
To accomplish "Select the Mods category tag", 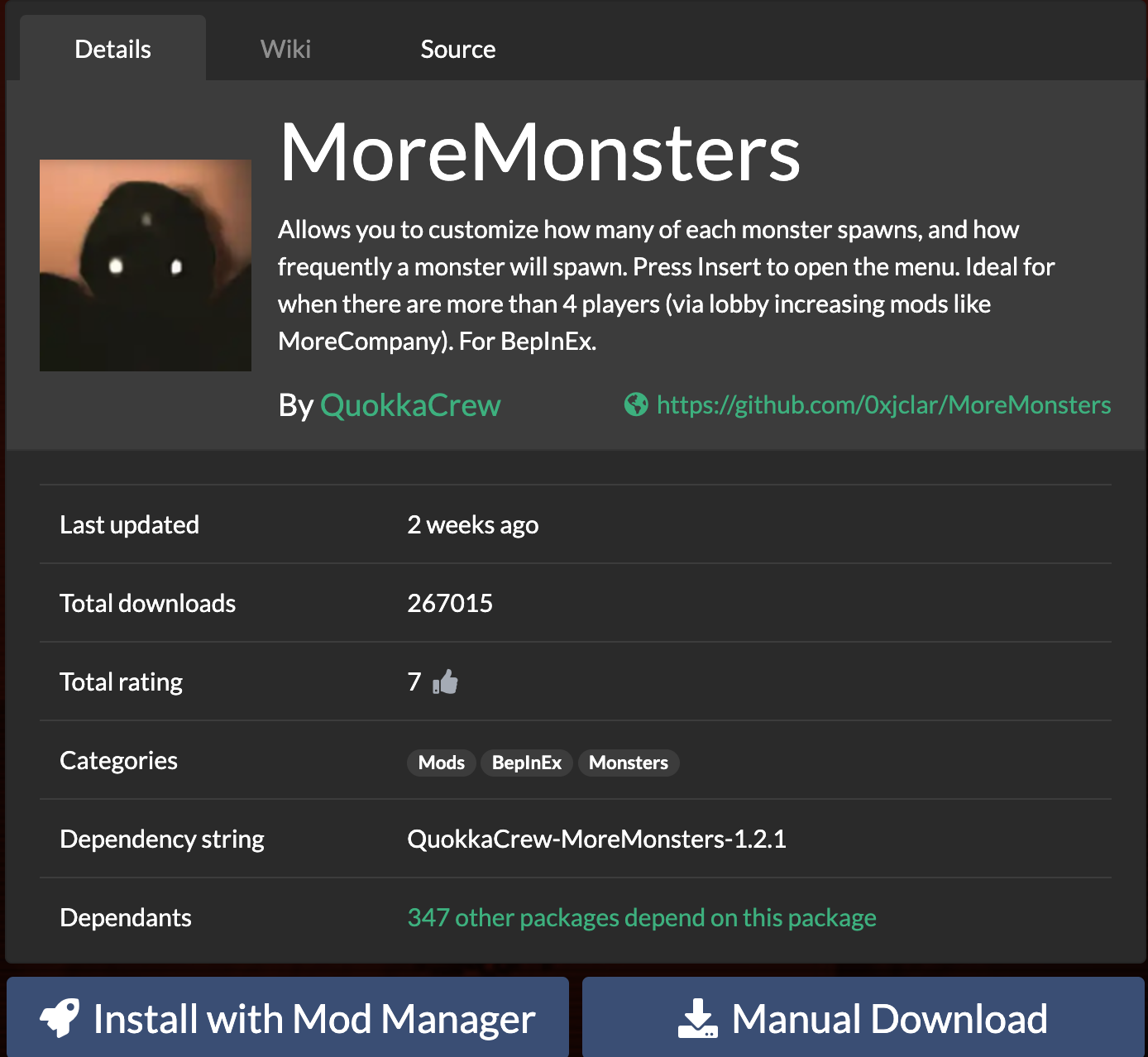I will coord(442,763).
